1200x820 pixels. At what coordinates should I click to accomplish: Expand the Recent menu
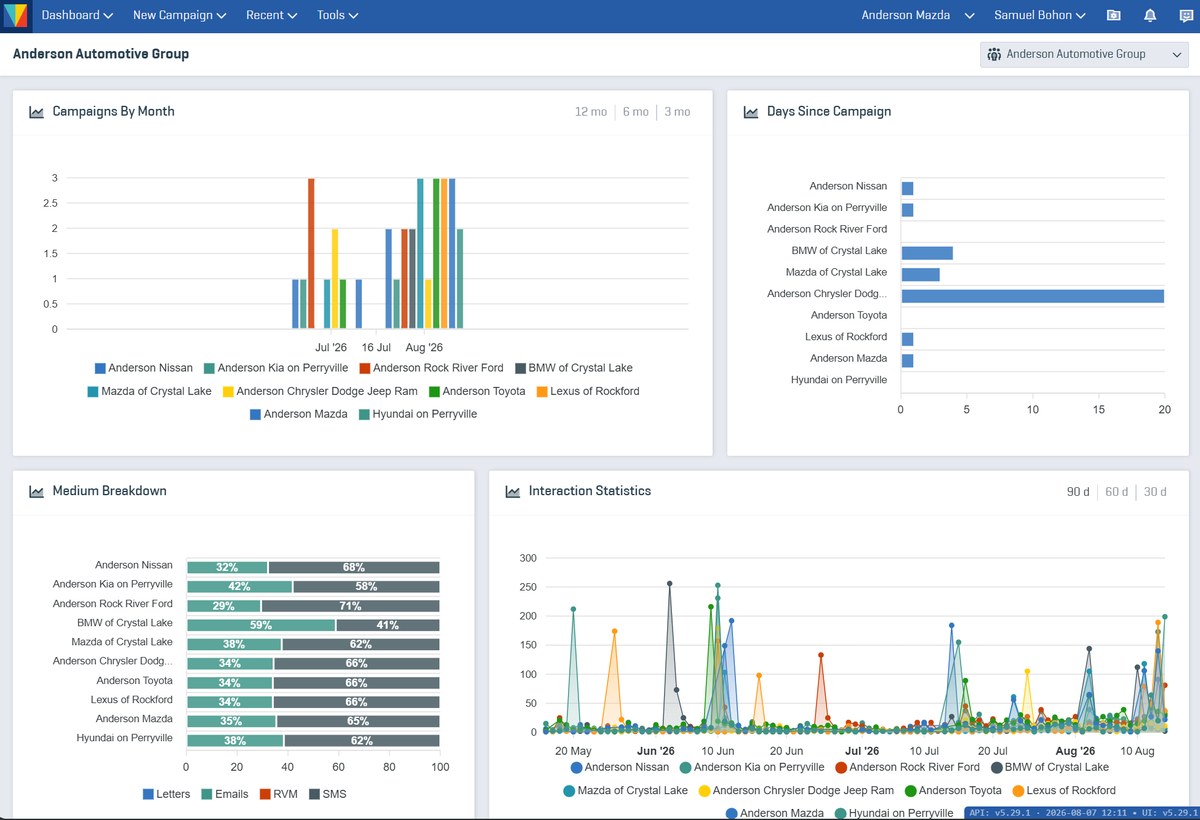[272, 15]
